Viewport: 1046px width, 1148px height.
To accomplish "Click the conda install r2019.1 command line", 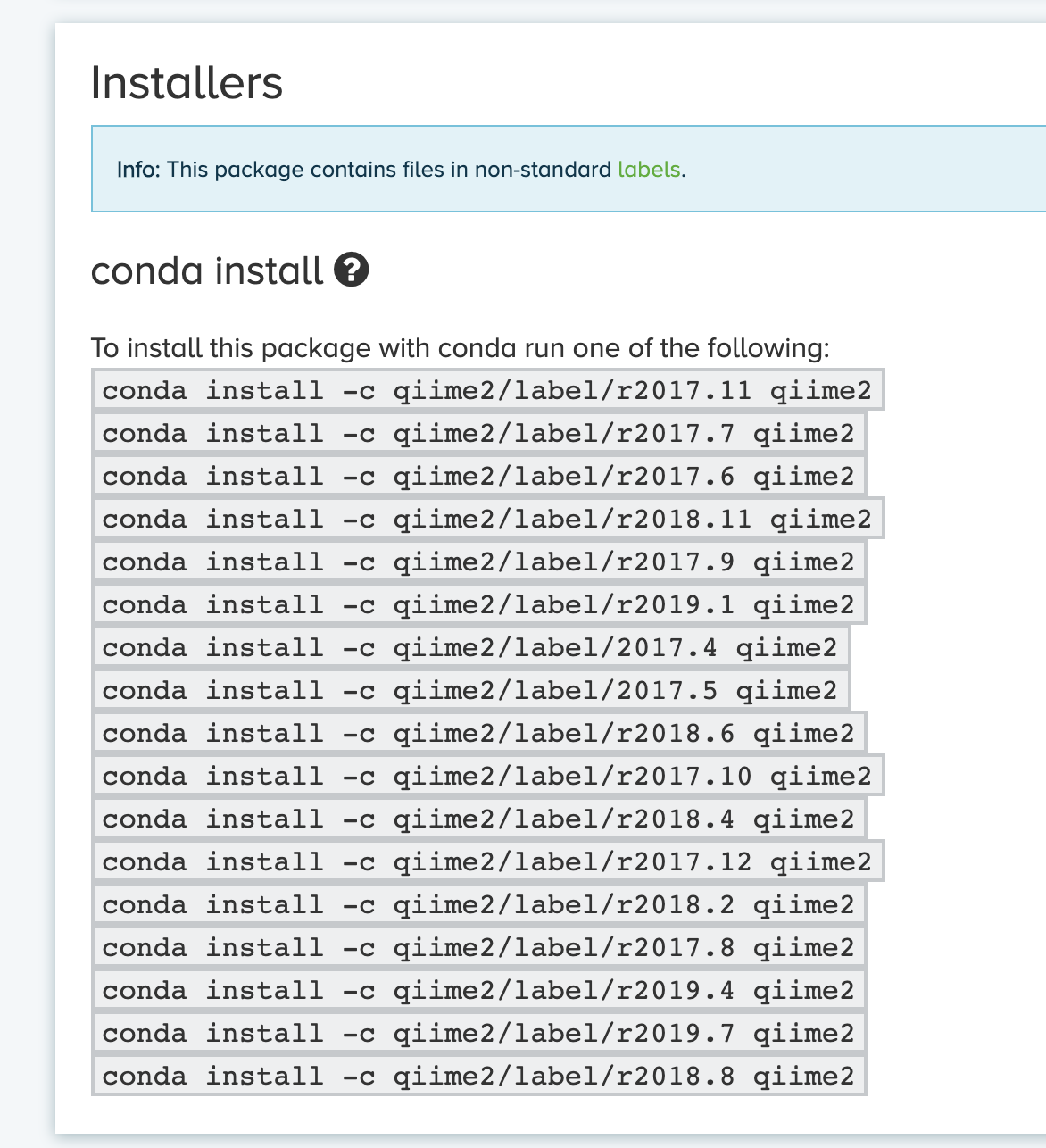I will (478, 604).
